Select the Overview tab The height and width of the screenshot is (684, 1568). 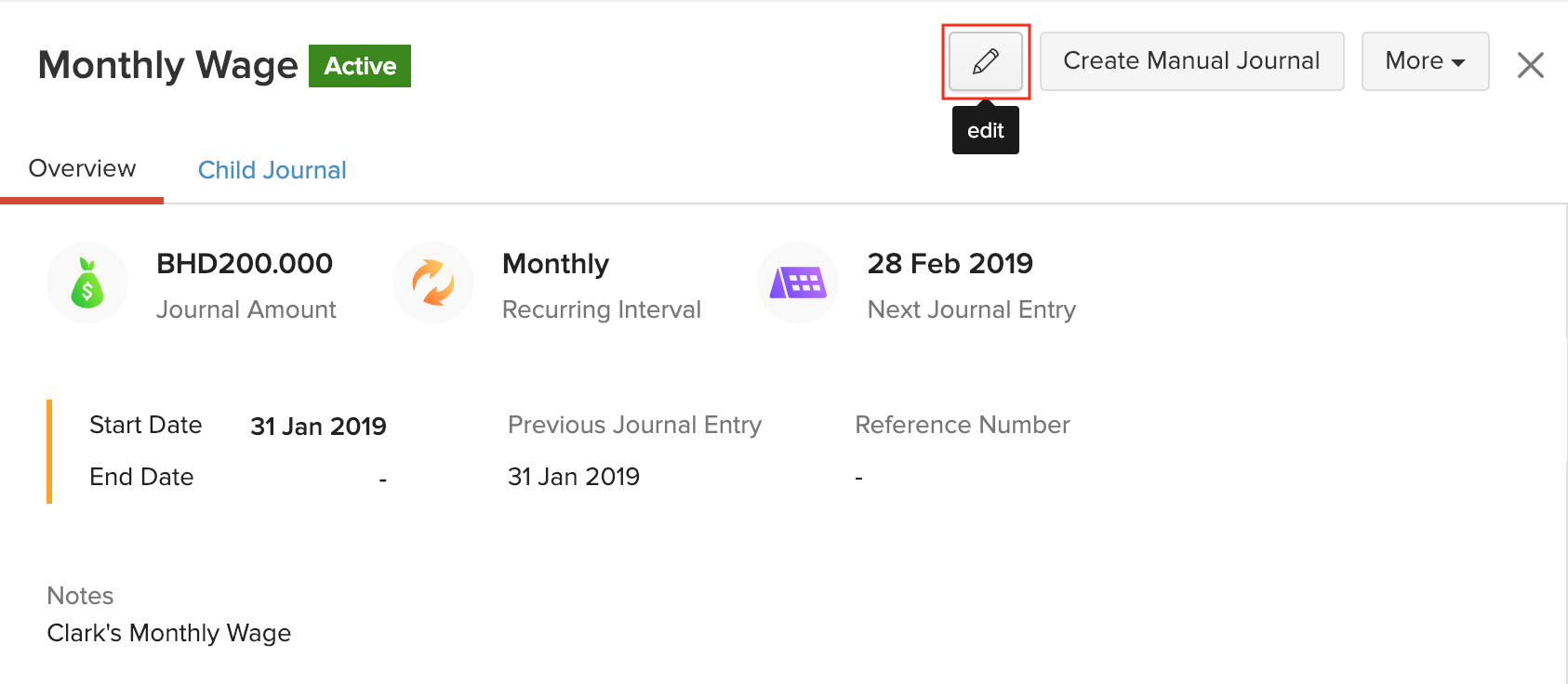click(82, 168)
